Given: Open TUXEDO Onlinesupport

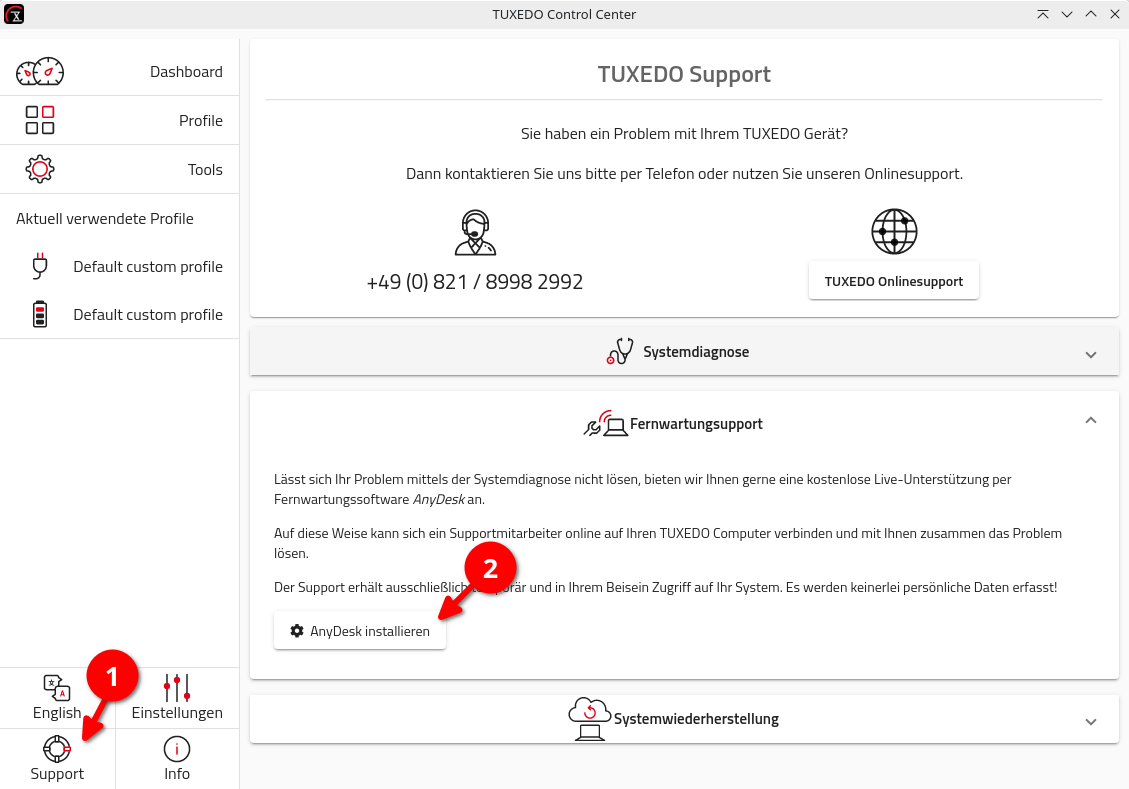Looking at the screenshot, I should (x=894, y=281).
